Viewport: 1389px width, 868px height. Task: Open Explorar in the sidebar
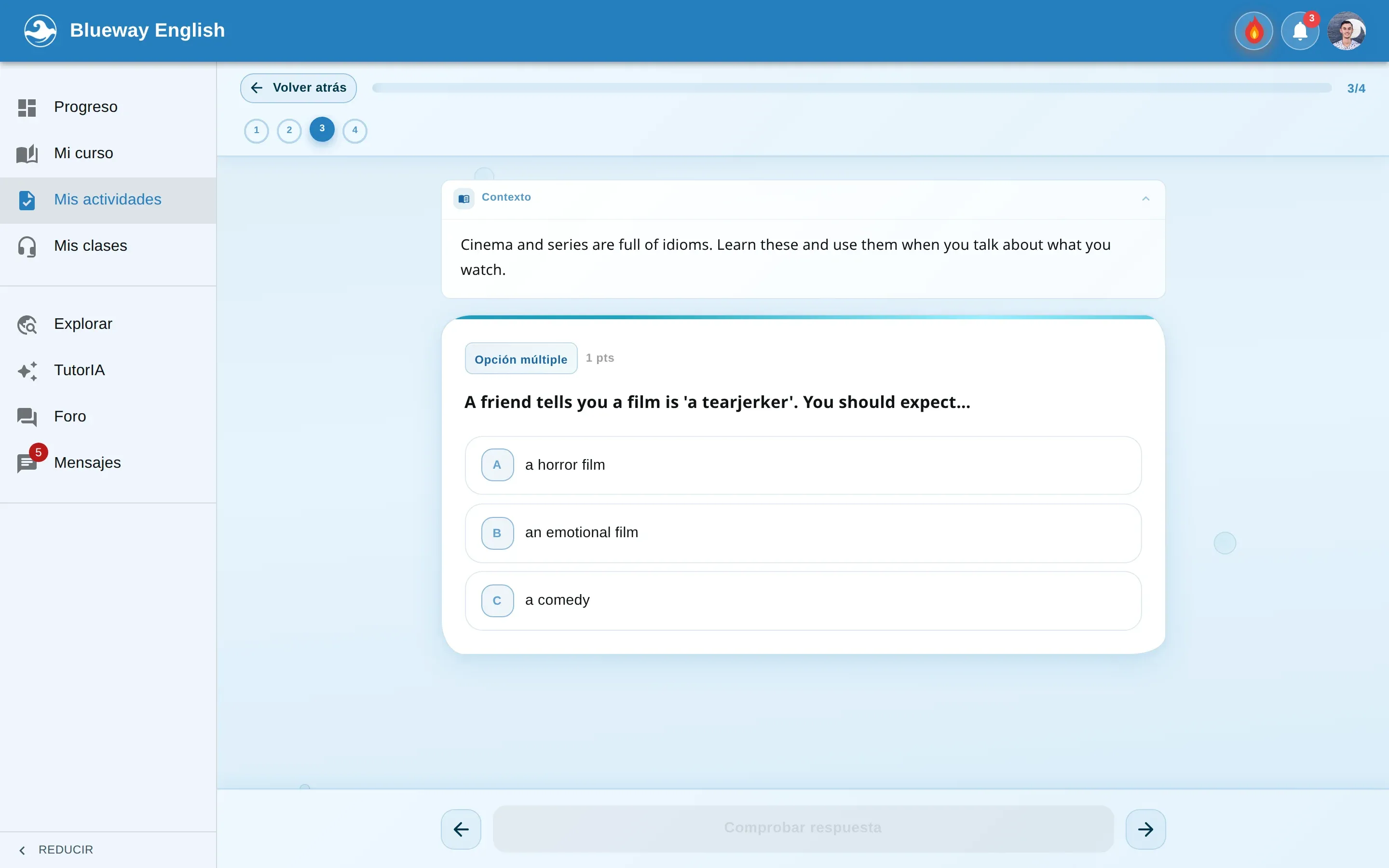click(108, 325)
